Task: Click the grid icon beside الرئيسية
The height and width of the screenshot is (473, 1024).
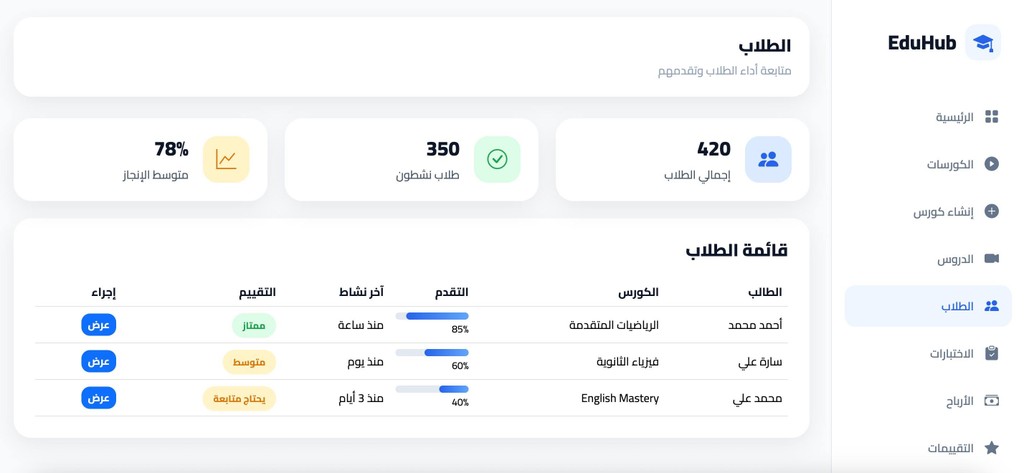Action: 991,117
